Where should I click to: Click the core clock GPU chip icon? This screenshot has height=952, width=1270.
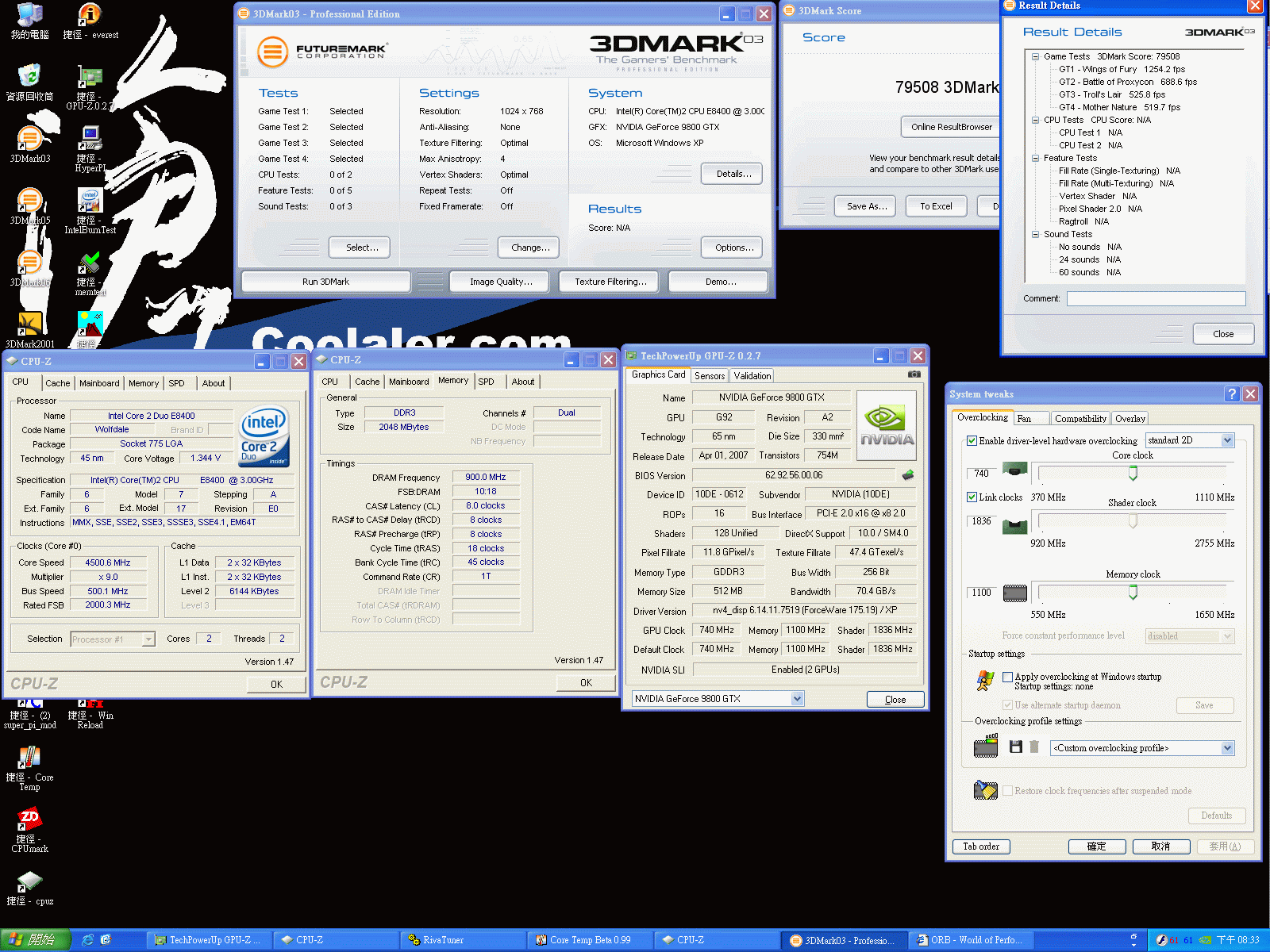coord(1015,470)
